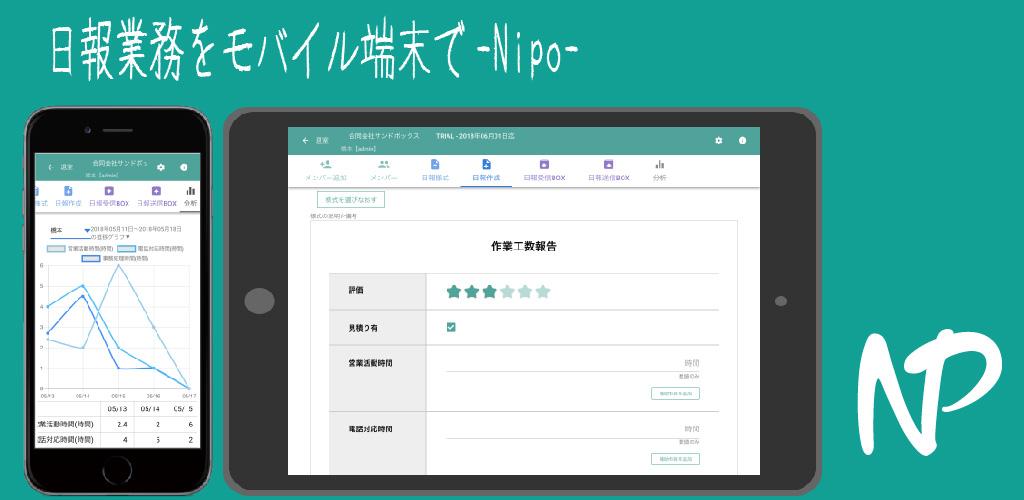
Task: Open the settings gear on the phone screen
Action: pos(161,167)
